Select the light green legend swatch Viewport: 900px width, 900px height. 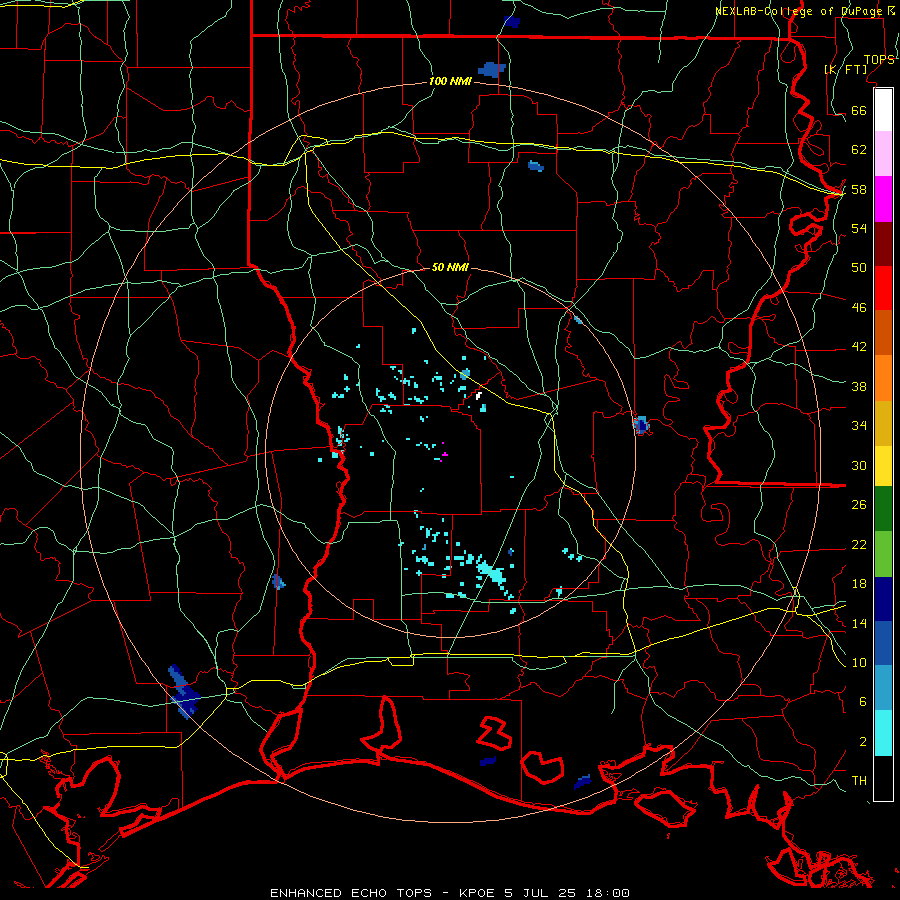pos(883,554)
